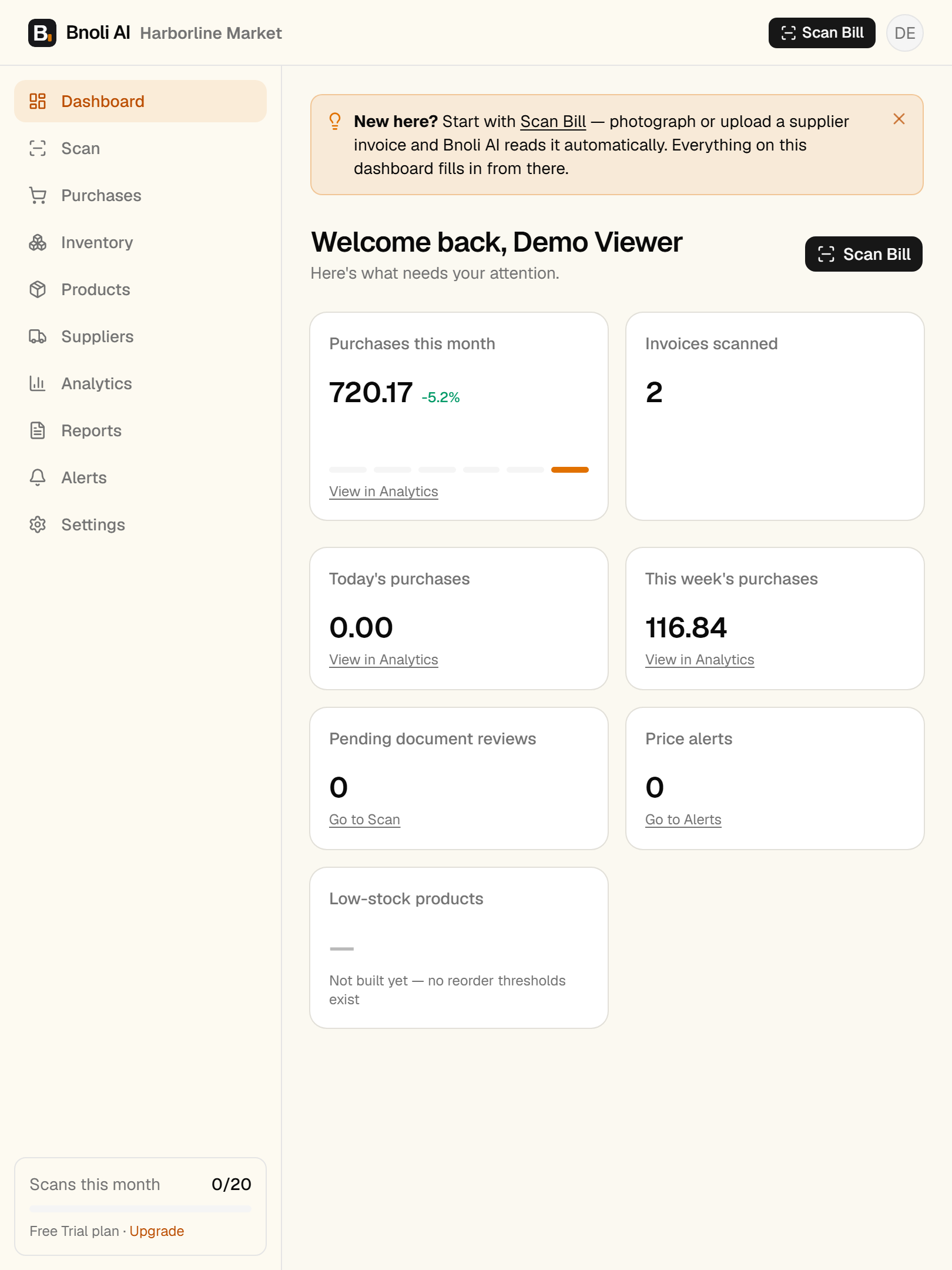Click the Pending document reviews title
This screenshot has width=952, height=1270.
pyautogui.click(x=433, y=738)
